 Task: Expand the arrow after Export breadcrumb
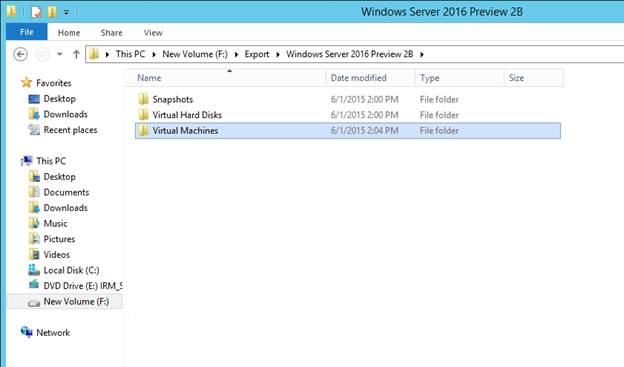click(x=278, y=55)
